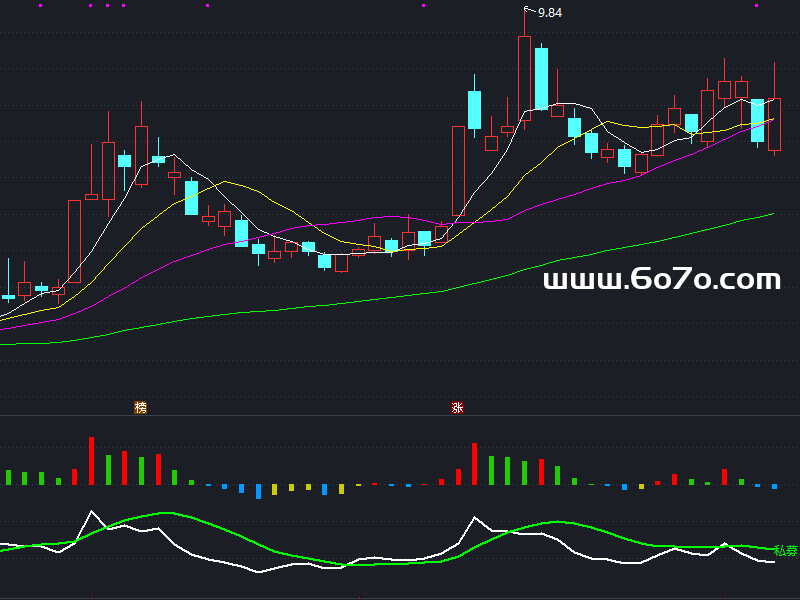Click the green 私募 indicator label
The height and width of the screenshot is (600, 800).
point(785,550)
